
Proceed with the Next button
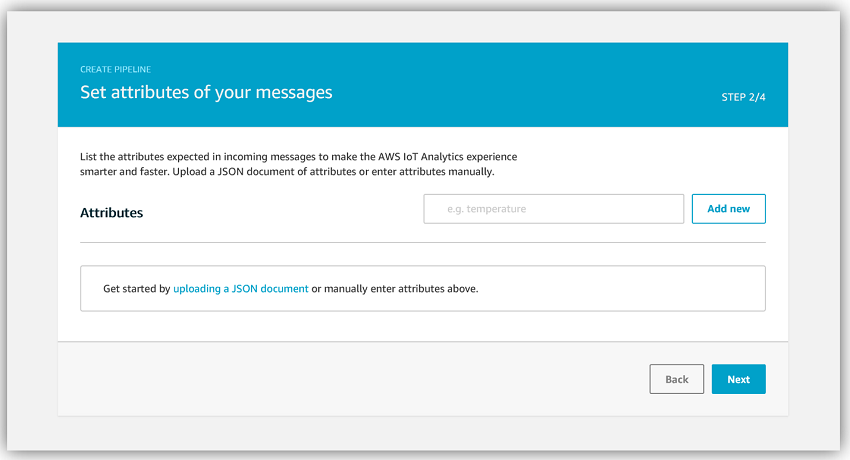click(x=738, y=379)
